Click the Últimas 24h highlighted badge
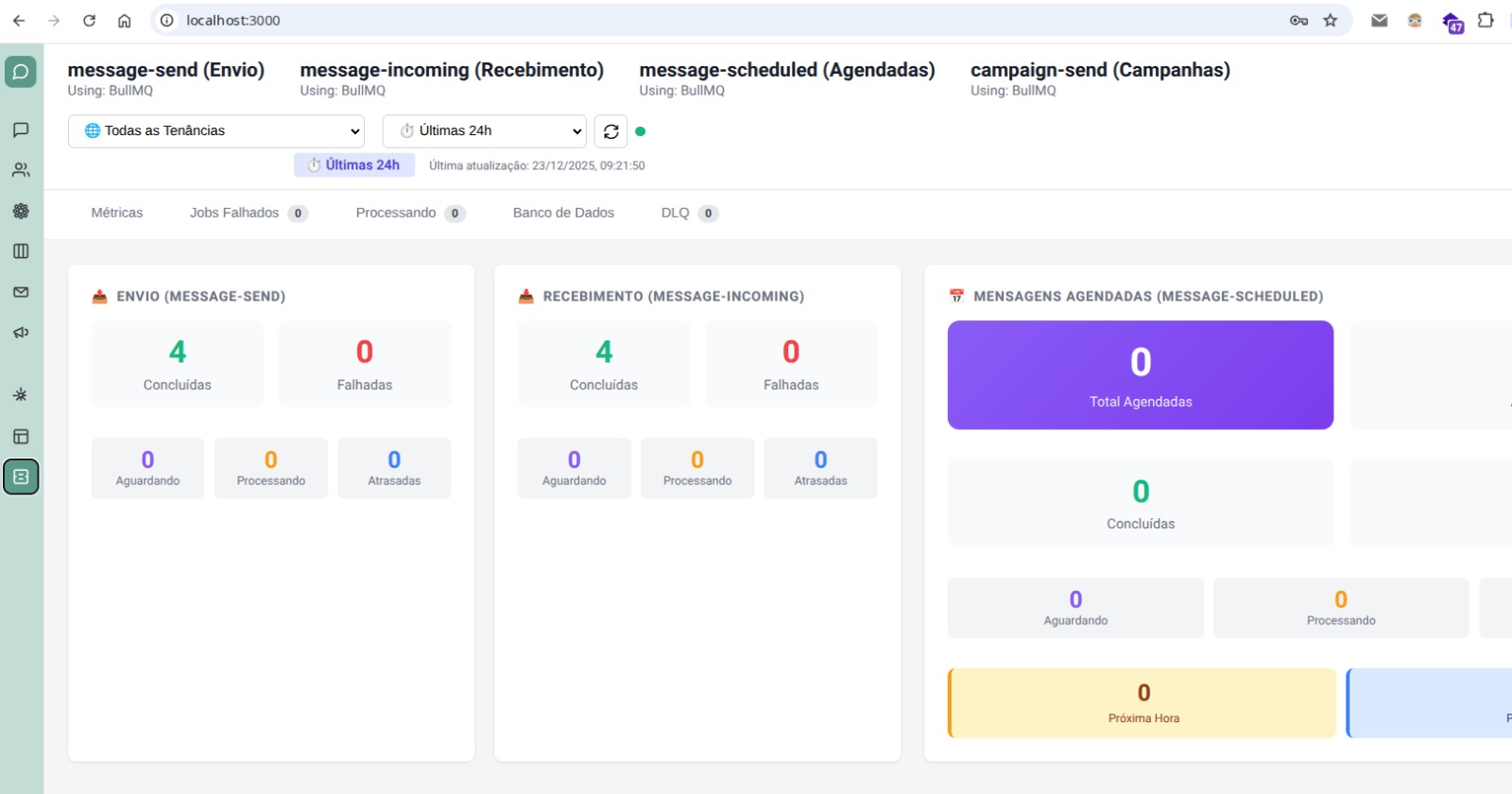 click(x=354, y=165)
